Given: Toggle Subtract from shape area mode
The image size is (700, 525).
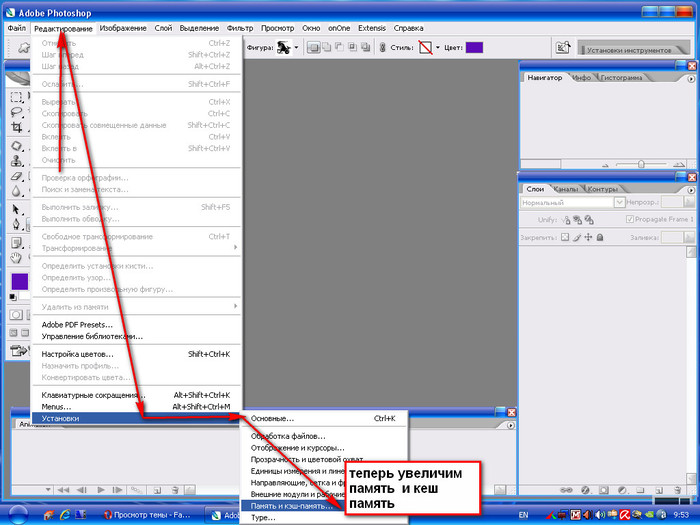Looking at the screenshot, I should [340, 47].
